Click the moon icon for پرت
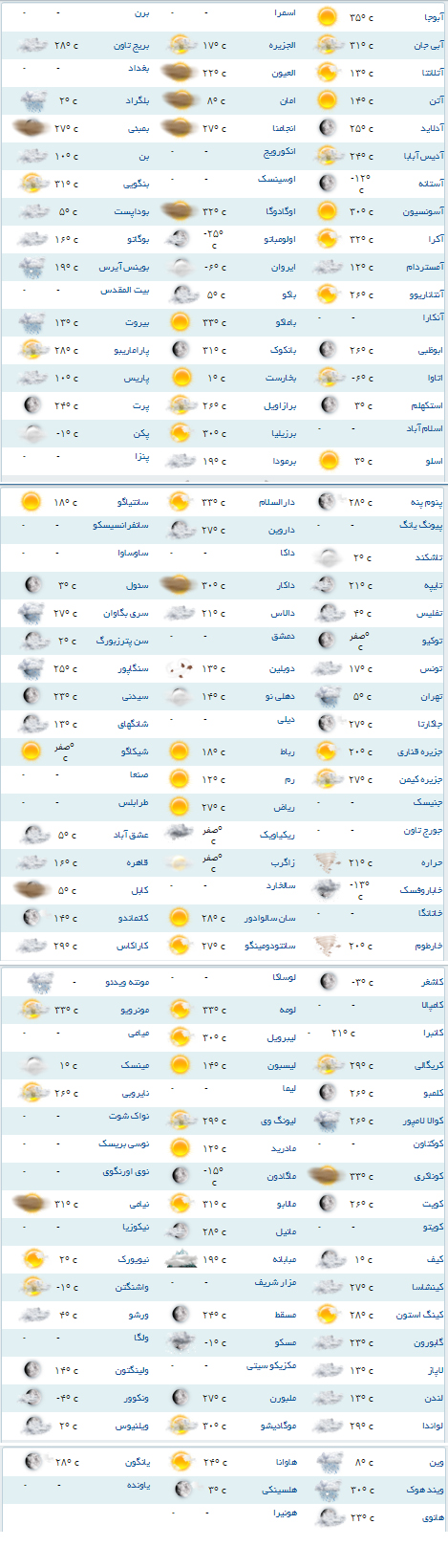 (32, 405)
